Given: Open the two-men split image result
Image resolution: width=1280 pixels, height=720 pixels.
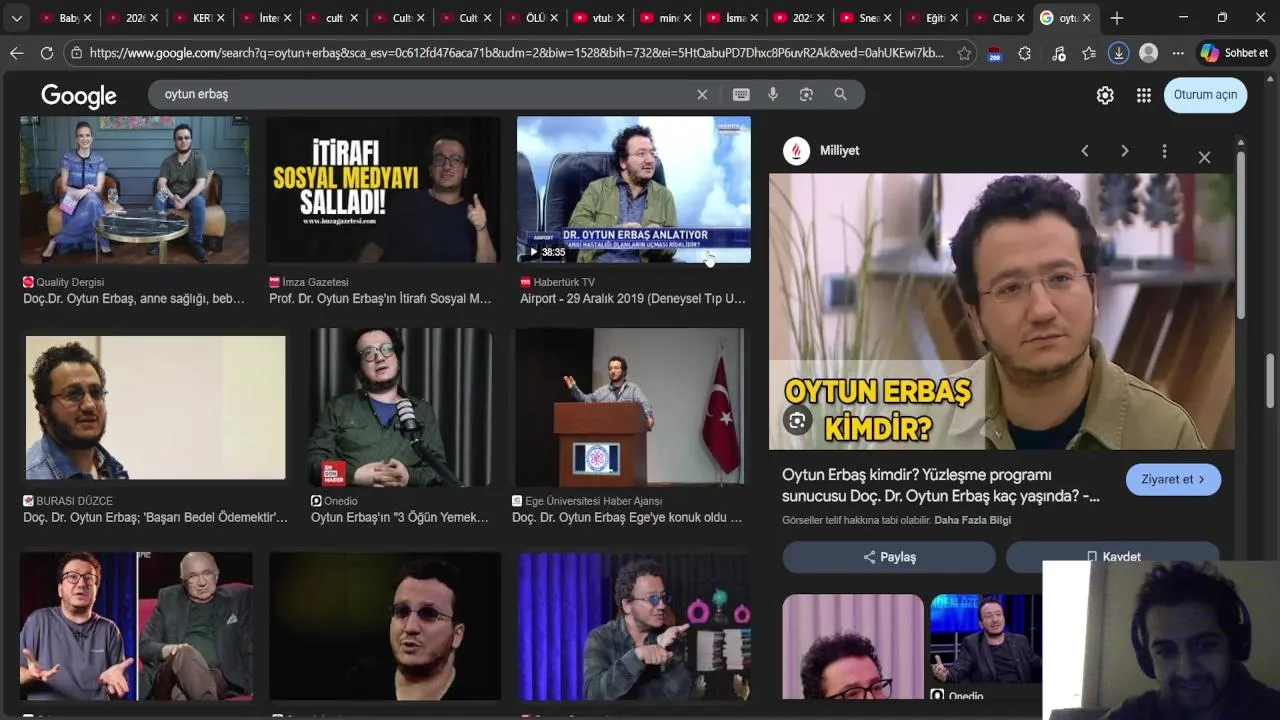Looking at the screenshot, I should click(x=136, y=626).
